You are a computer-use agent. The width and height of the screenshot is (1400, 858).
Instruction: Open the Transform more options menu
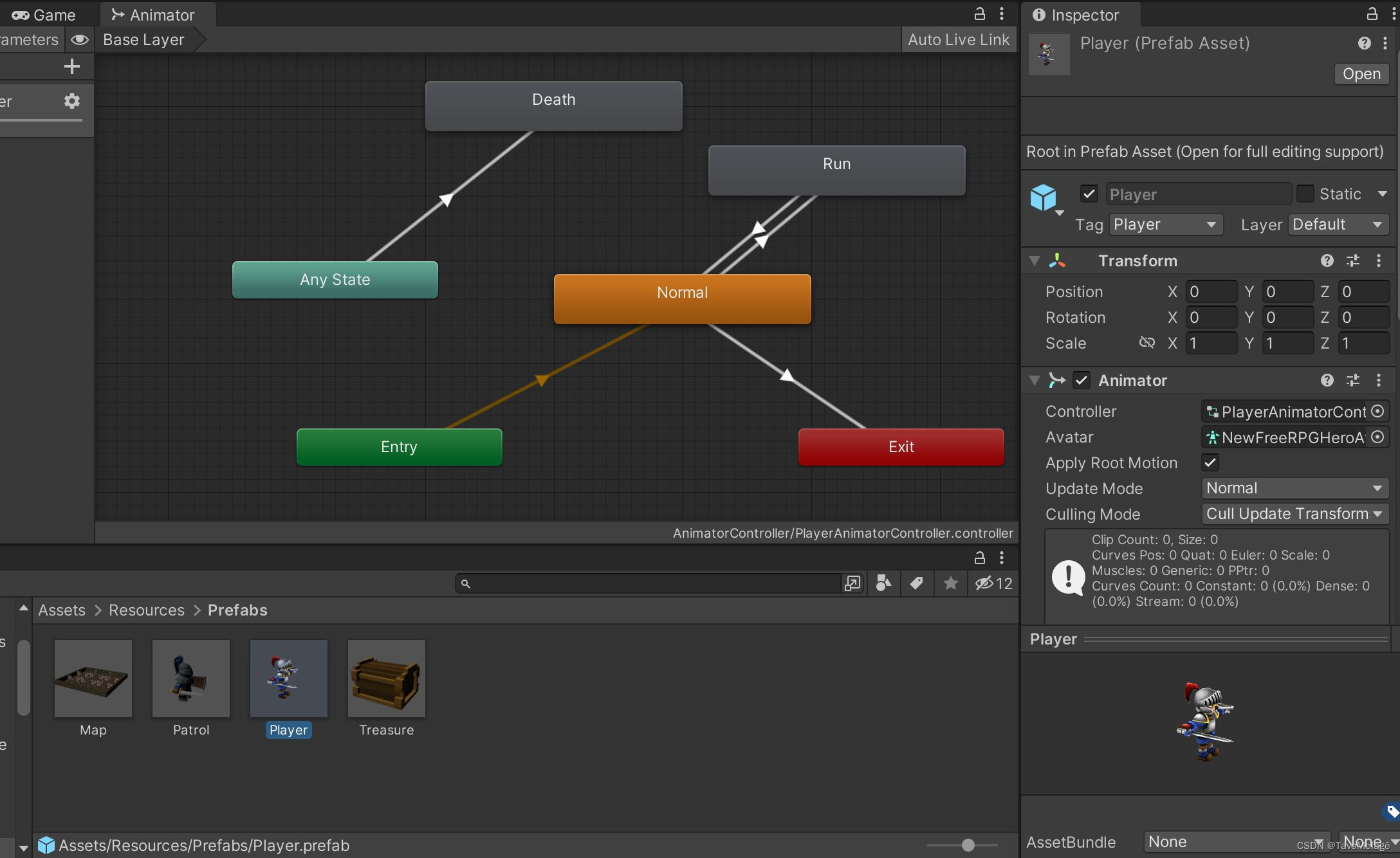click(x=1379, y=260)
